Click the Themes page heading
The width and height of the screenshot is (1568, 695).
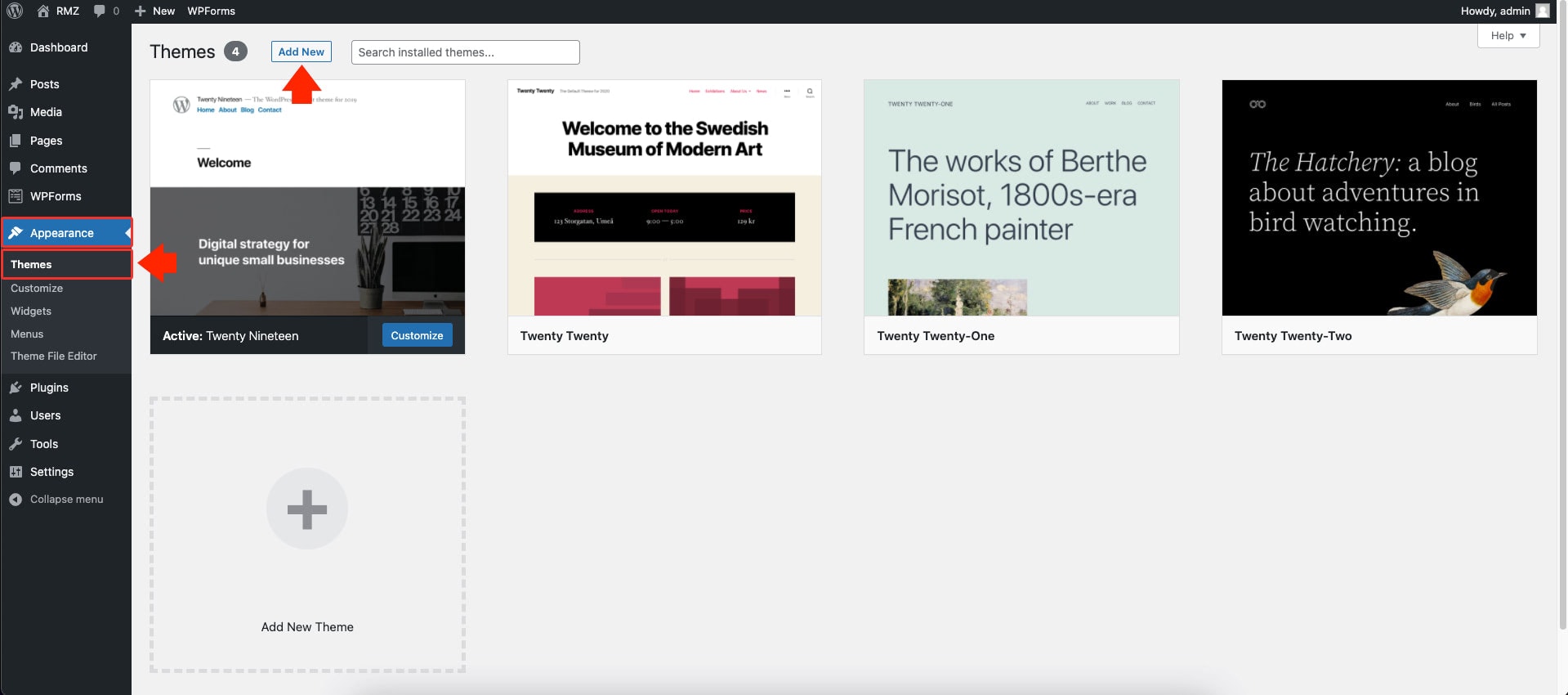[x=182, y=52]
